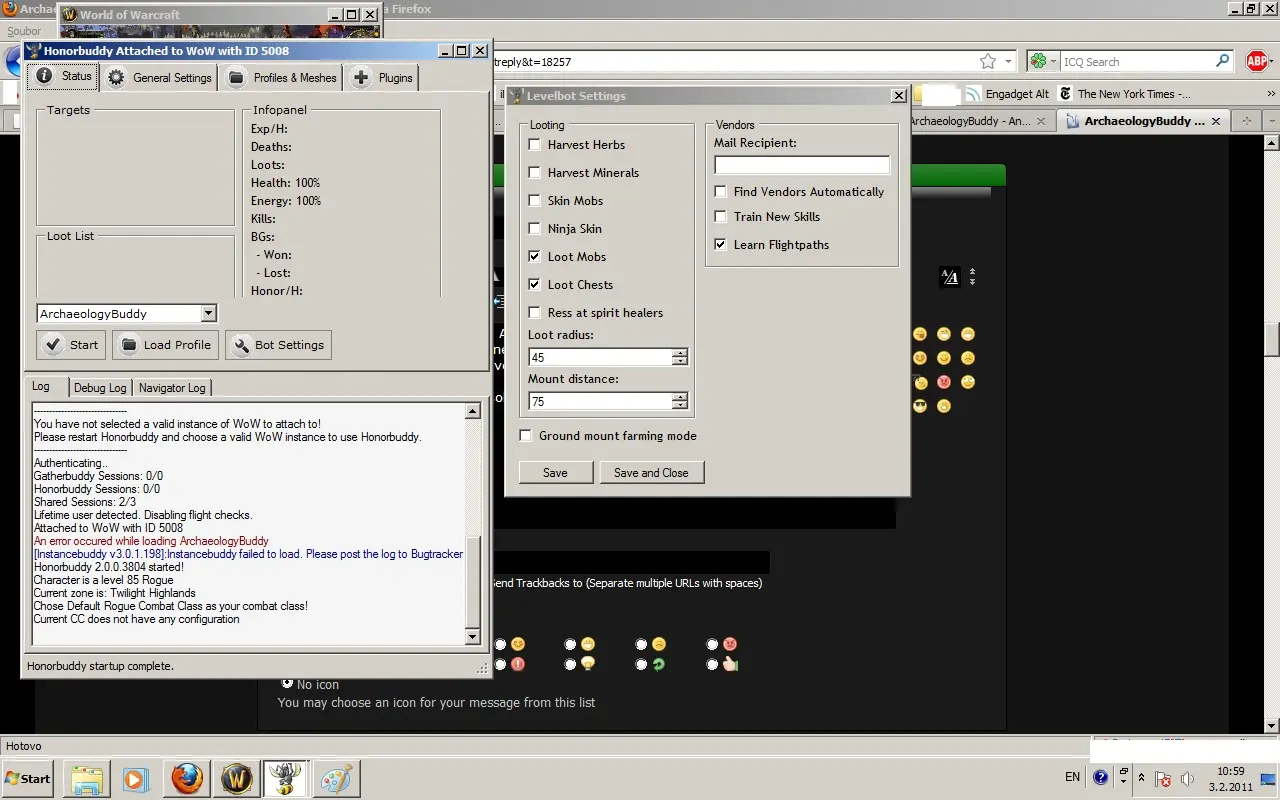Click the Mail Recipient text field
This screenshot has width=1280, height=800.
[x=801, y=165]
